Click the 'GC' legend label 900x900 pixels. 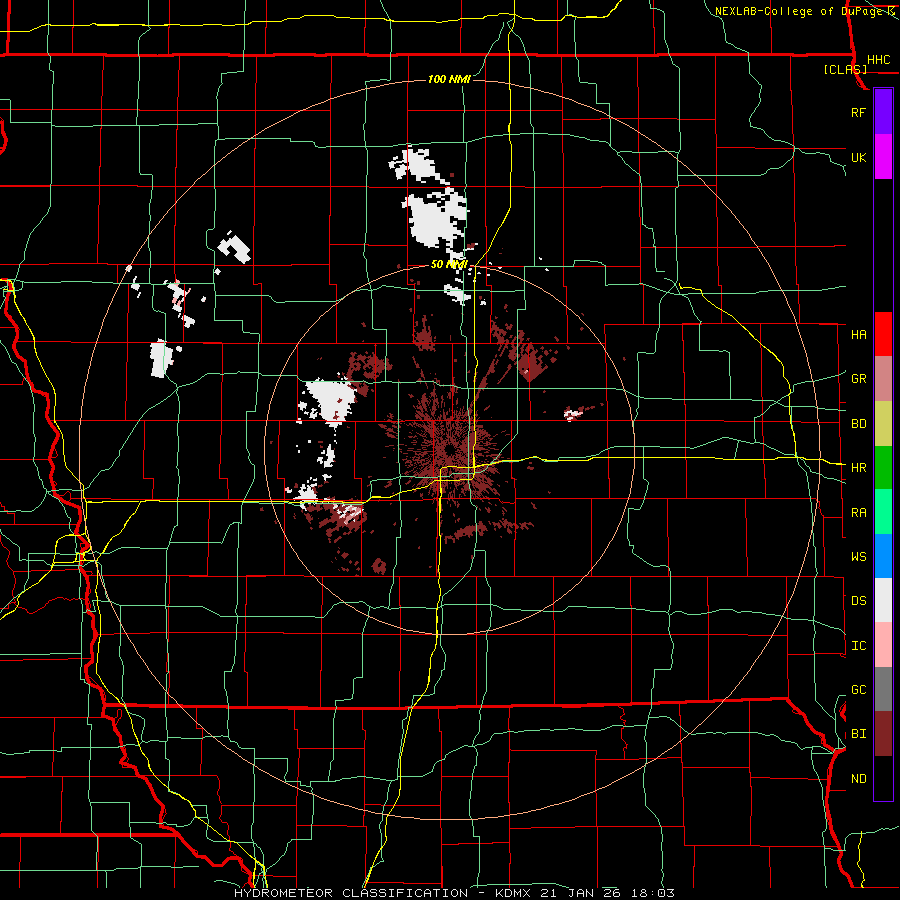point(858,689)
